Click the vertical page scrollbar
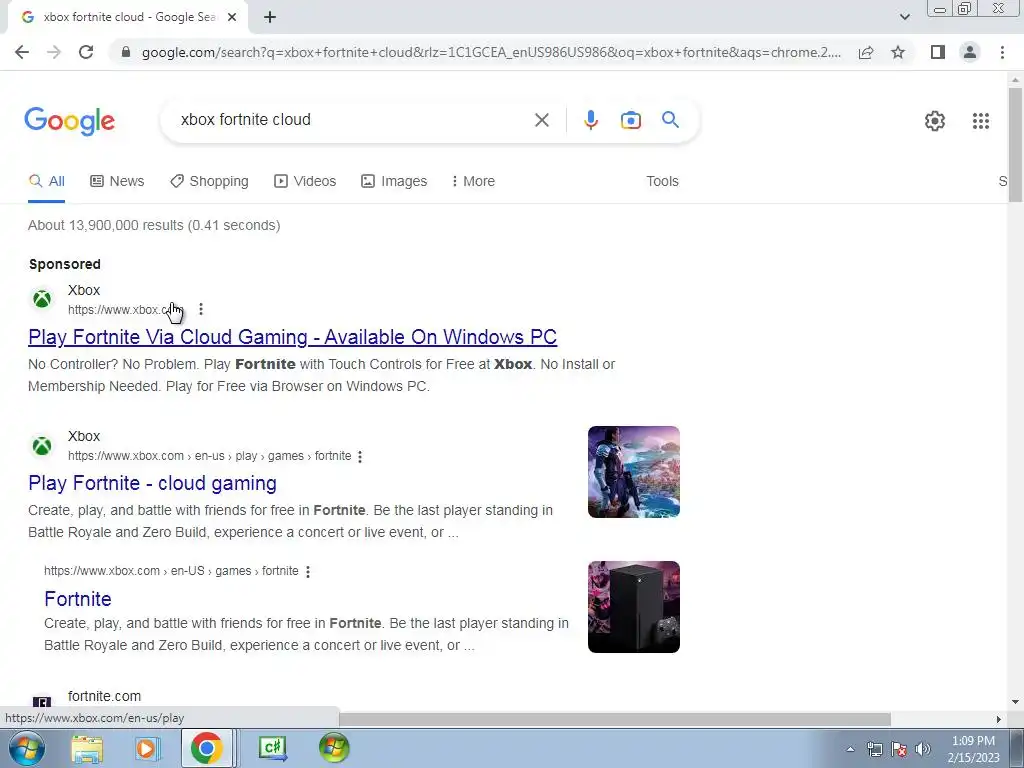This screenshot has width=1024, height=768. pyautogui.click(x=1015, y=144)
